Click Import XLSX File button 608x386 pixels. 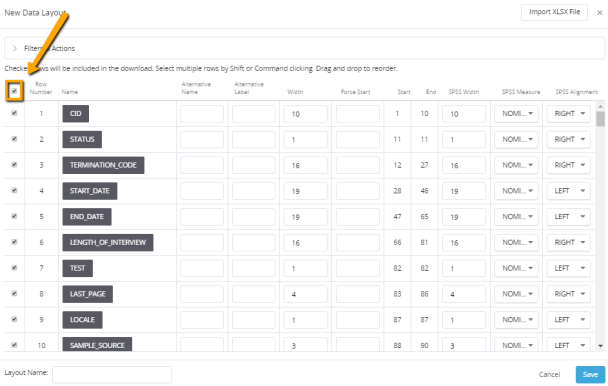[x=554, y=12]
